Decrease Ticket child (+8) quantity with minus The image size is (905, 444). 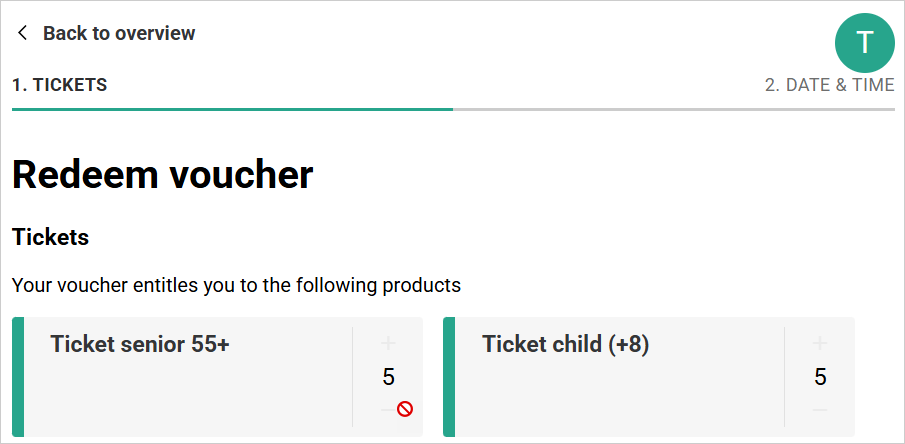tap(820, 410)
